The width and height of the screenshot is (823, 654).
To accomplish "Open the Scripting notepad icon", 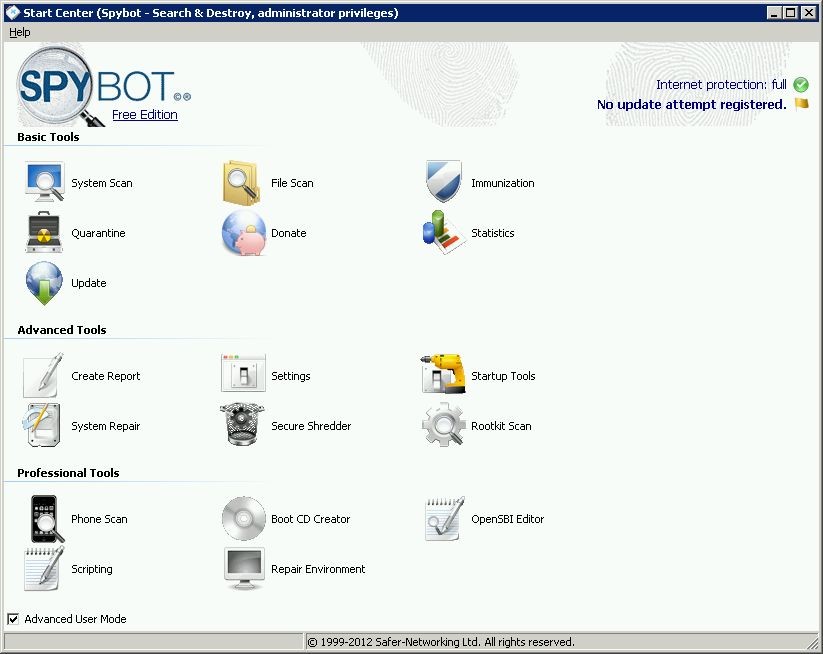I will (x=44, y=568).
